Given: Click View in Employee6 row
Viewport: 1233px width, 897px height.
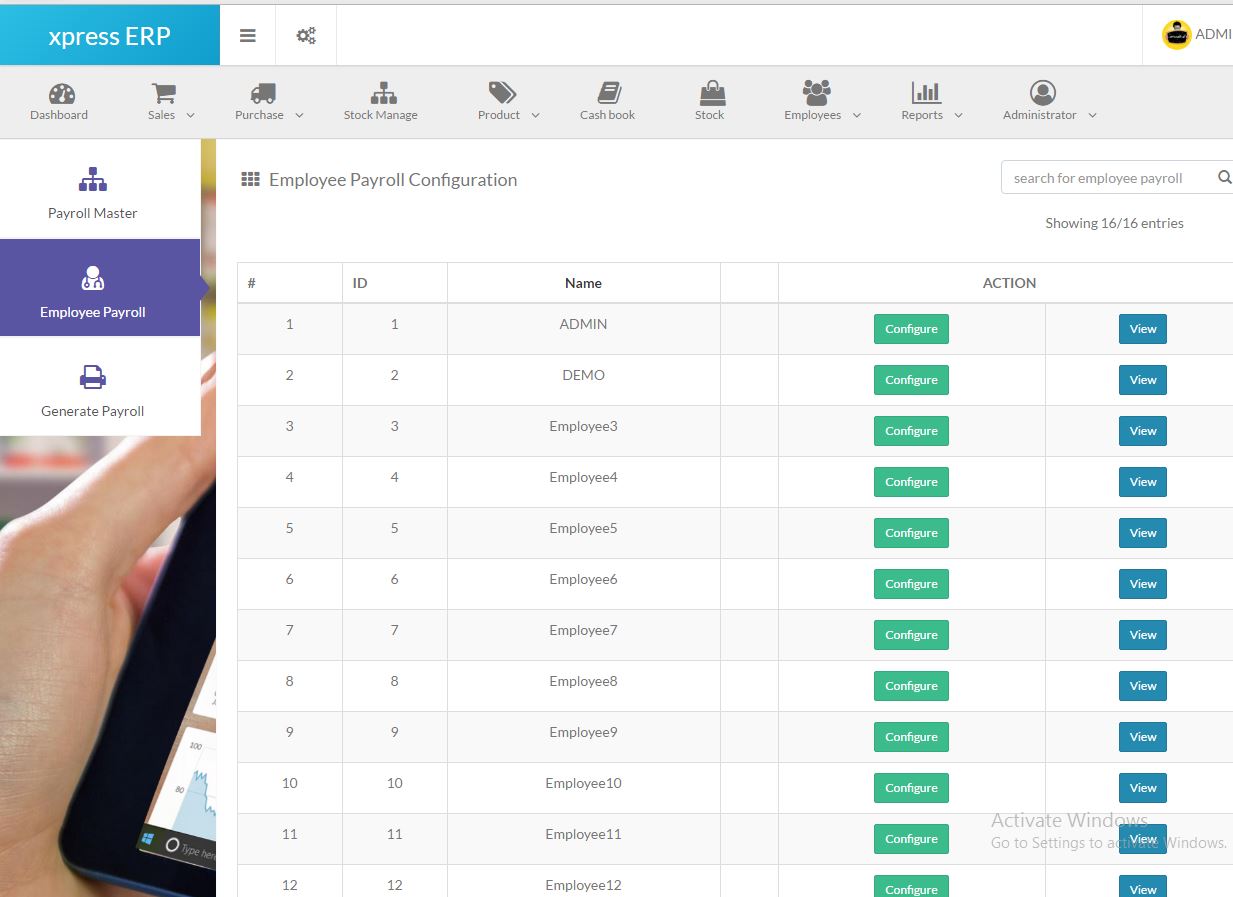Looking at the screenshot, I should click(x=1143, y=584).
